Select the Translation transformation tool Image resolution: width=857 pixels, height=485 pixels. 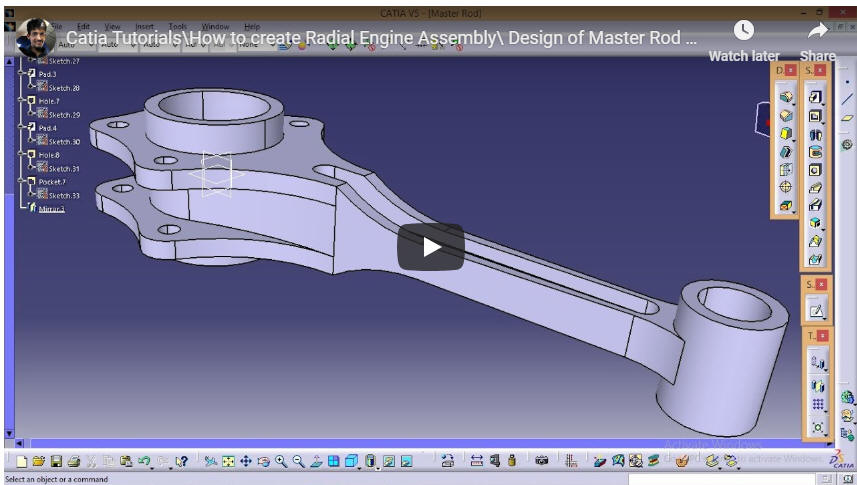click(818, 361)
